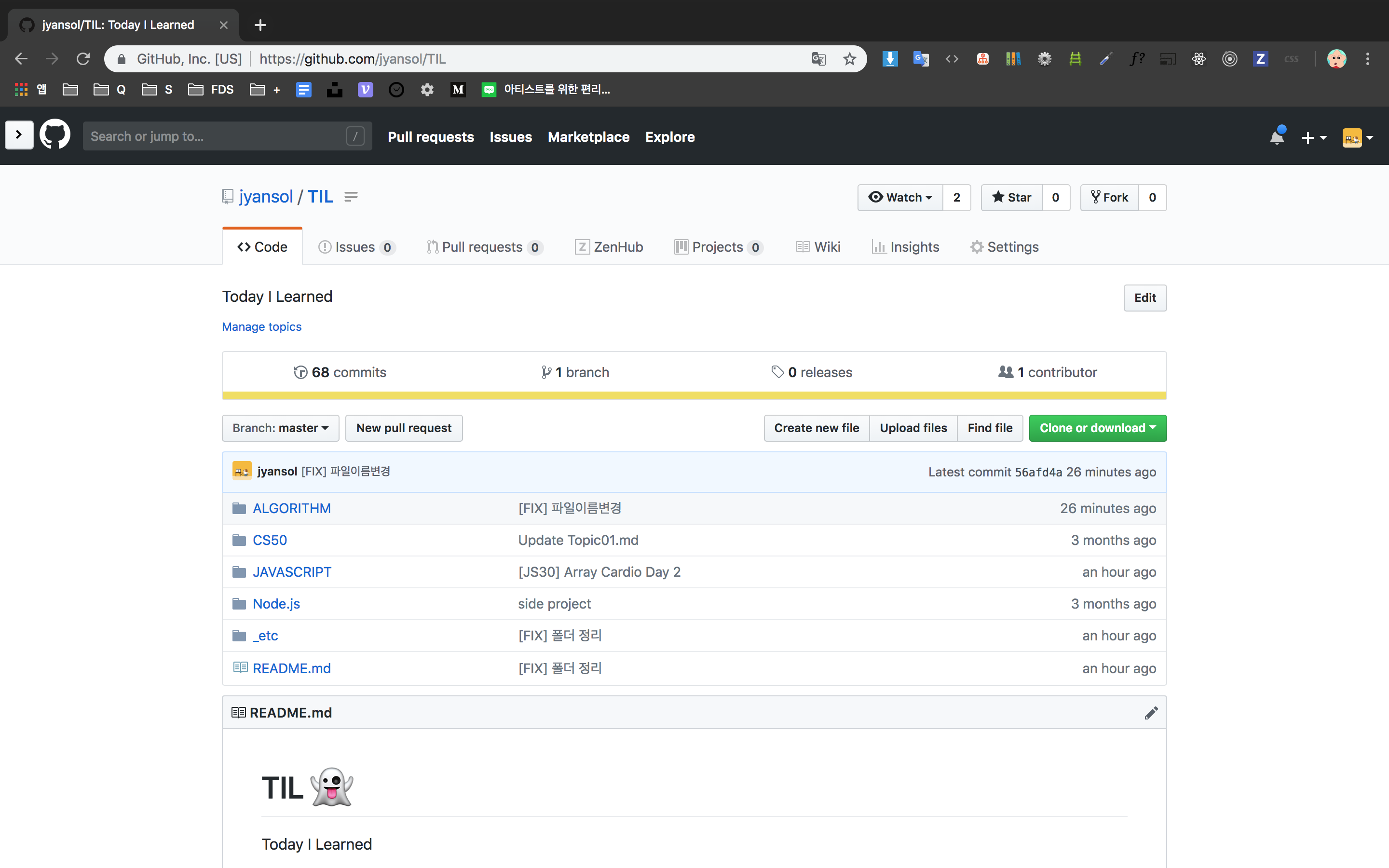Screen dimensions: 1389x868
Task: Open the user avatar menu in GitHub header
Action: coord(1358,138)
